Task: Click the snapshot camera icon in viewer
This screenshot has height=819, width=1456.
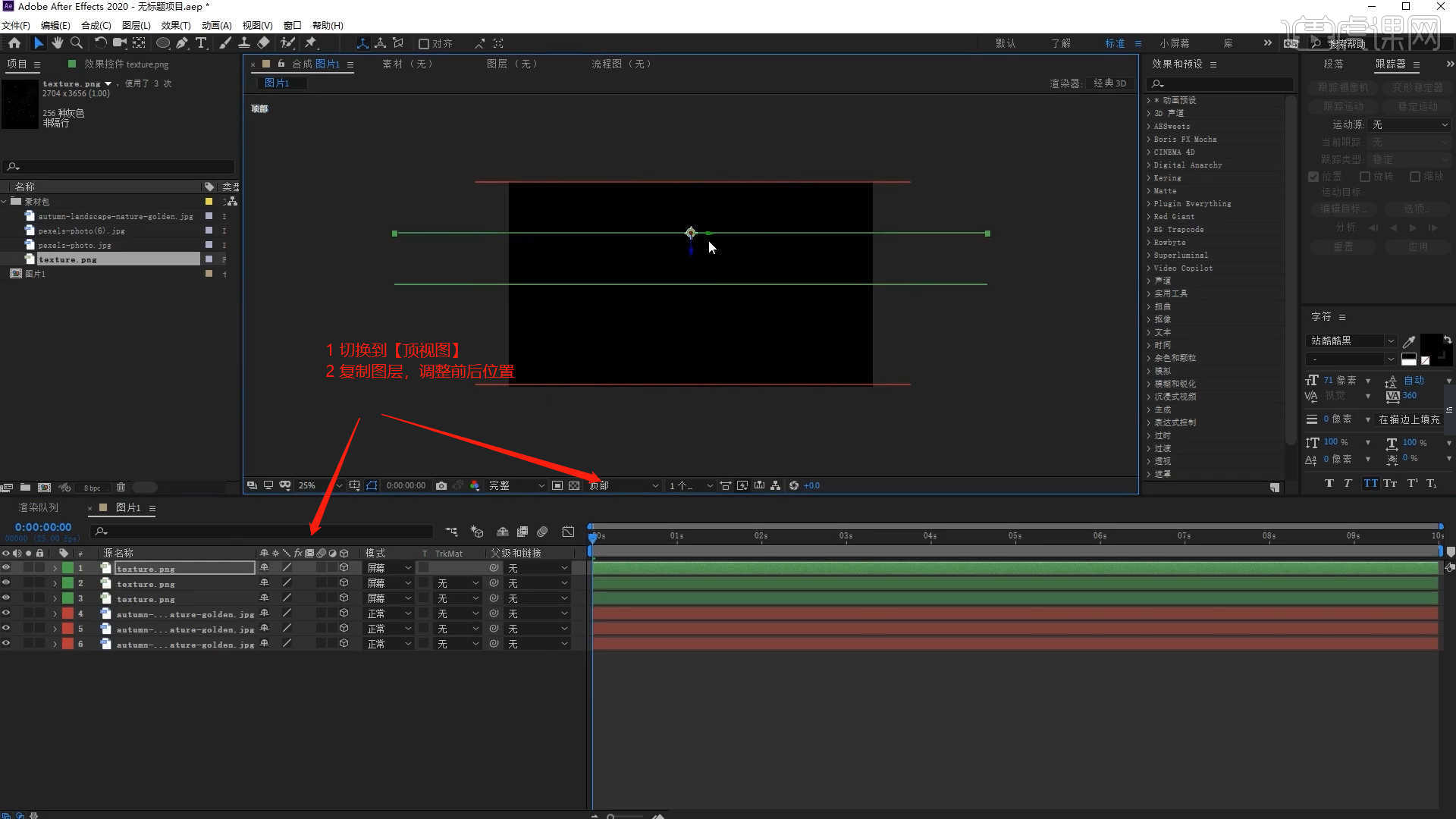Action: pyautogui.click(x=441, y=485)
